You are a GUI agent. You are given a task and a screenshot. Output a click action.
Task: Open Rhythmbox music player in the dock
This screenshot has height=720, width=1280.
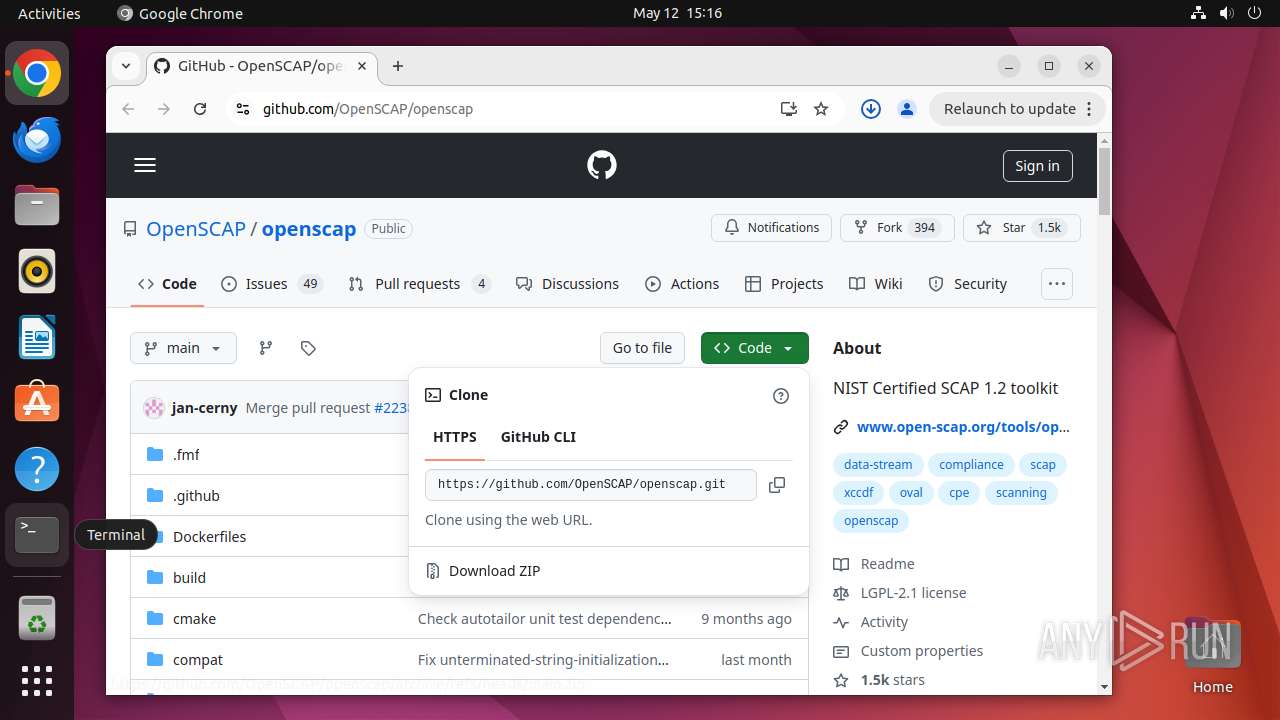[37, 271]
